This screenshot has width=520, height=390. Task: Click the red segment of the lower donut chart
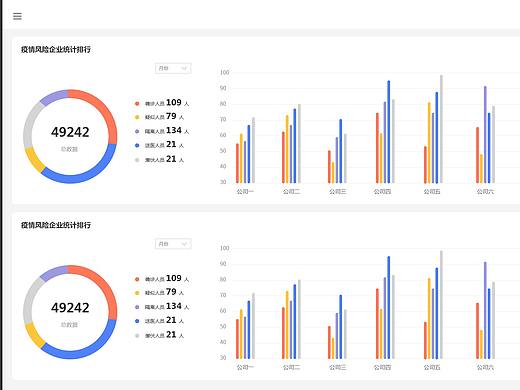tap(103, 285)
